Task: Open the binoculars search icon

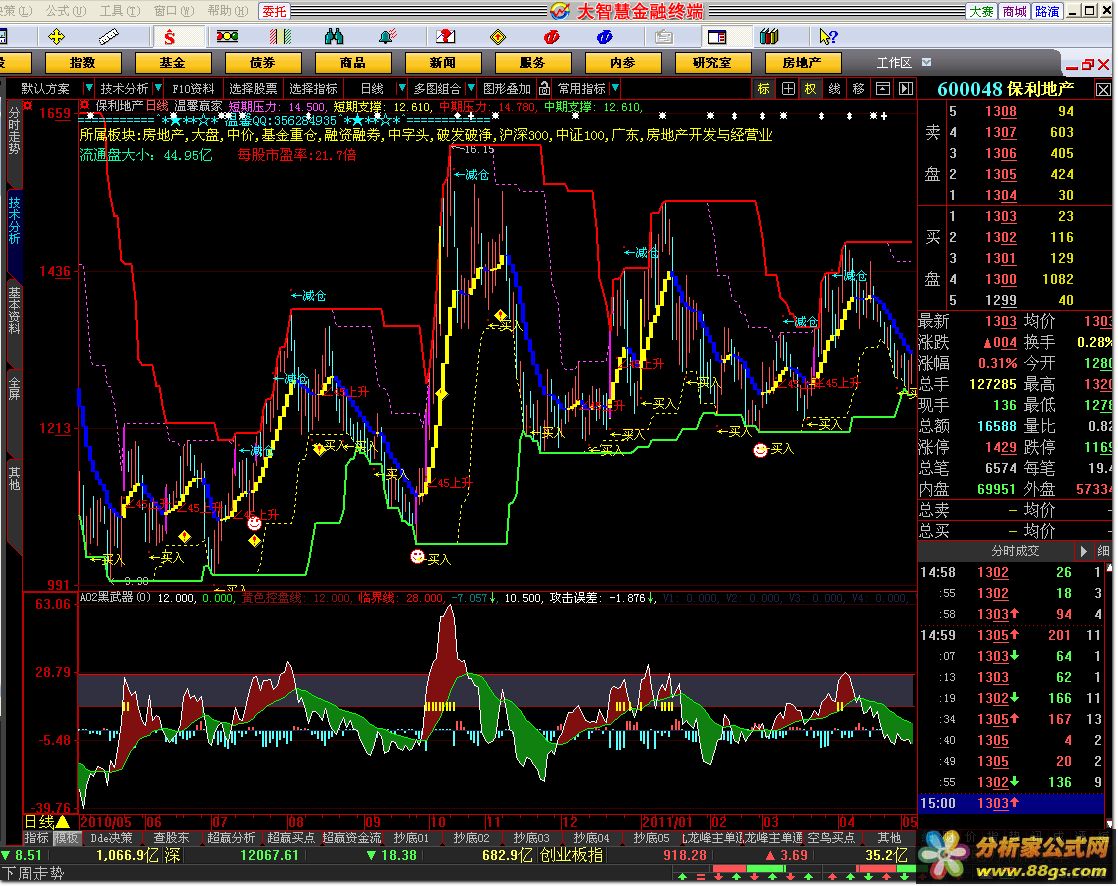Action: pyautogui.click(x=333, y=36)
